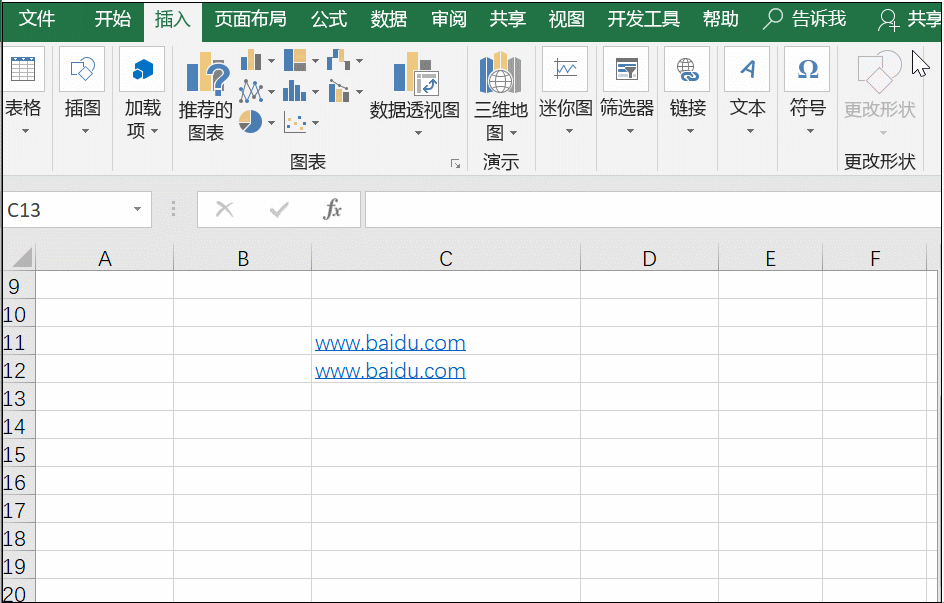This screenshot has width=944, height=603.
Task: Open the 文本 Text icon
Action: [747, 70]
